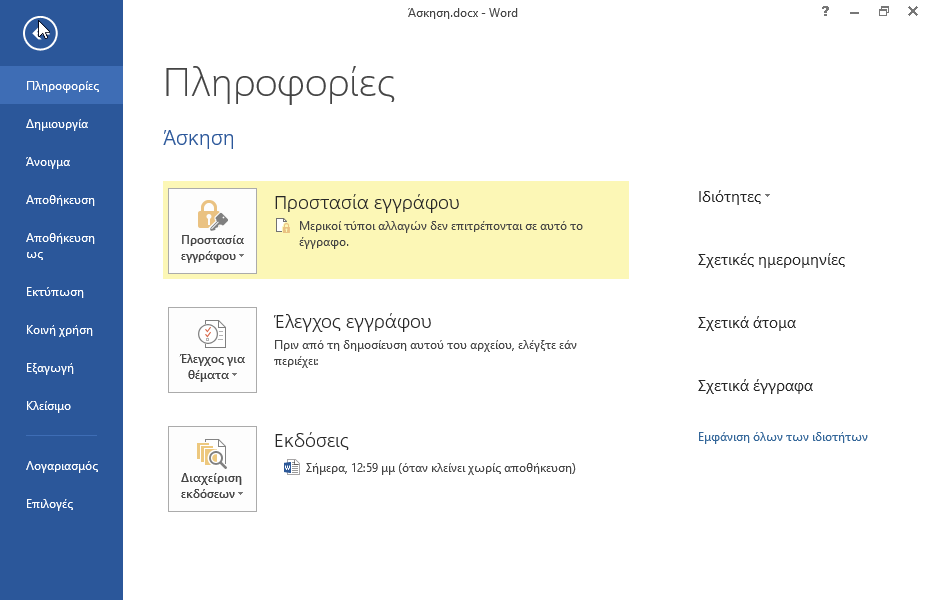Screen dimensions: 928x600
Task: Open the Εξαγωγή page
Action: click(62, 367)
